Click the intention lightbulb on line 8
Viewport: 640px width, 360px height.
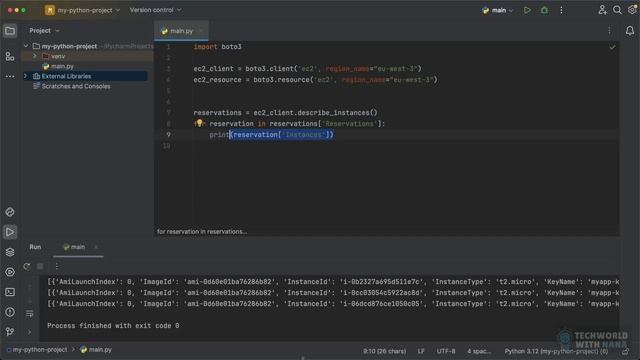[x=199, y=123]
